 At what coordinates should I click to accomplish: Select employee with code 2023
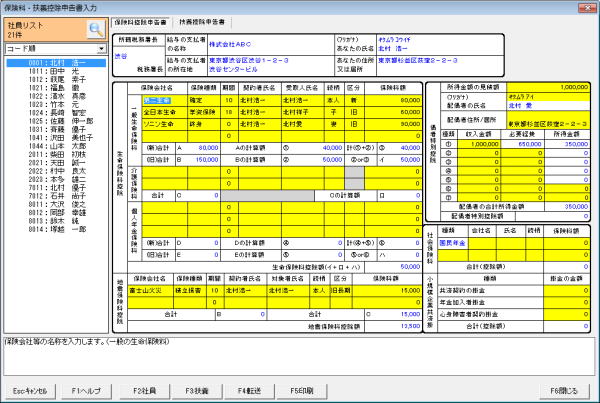pyautogui.click(x=56, y=179)
